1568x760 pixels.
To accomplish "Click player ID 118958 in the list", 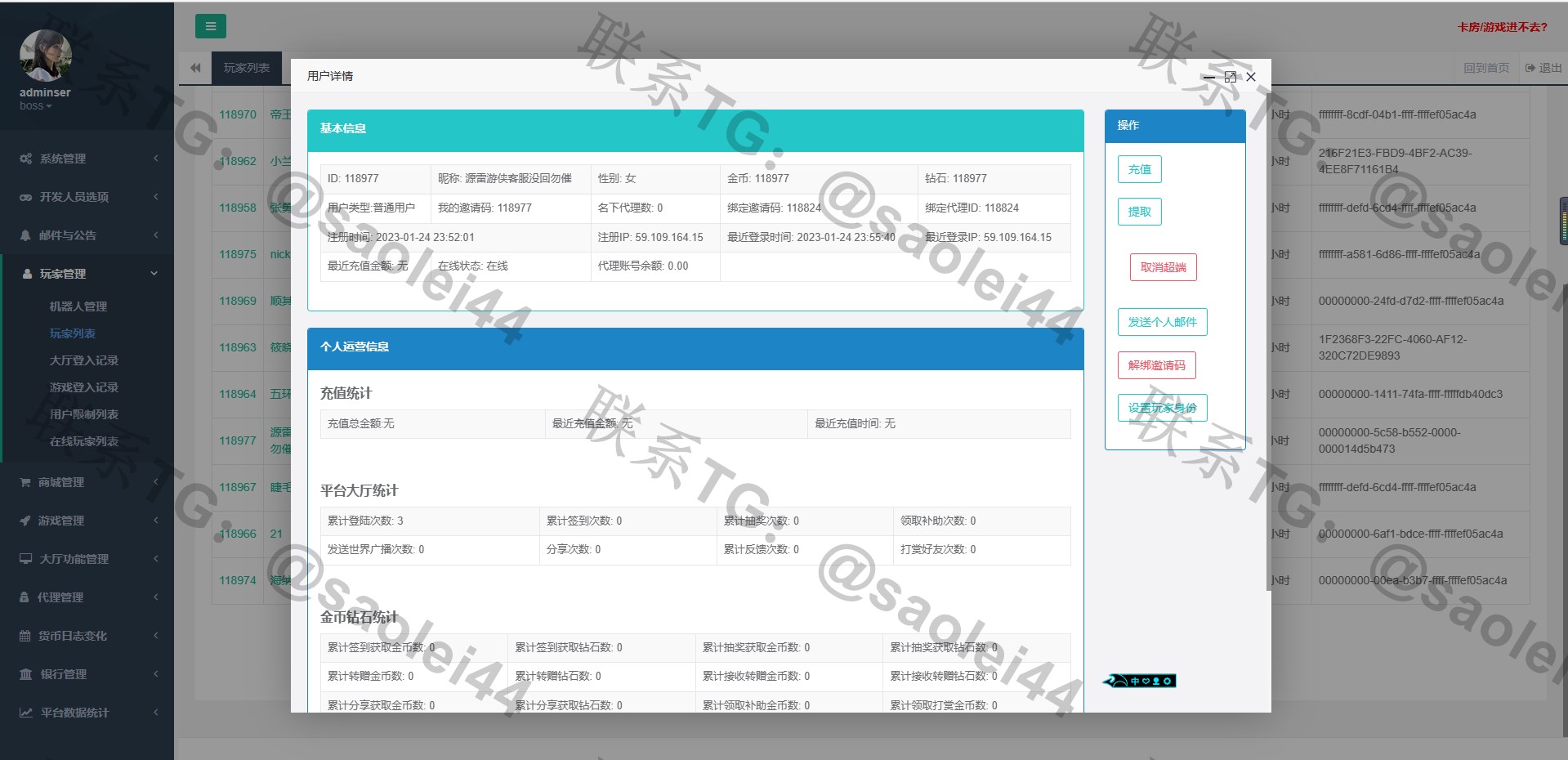I will tap(238, 208).
